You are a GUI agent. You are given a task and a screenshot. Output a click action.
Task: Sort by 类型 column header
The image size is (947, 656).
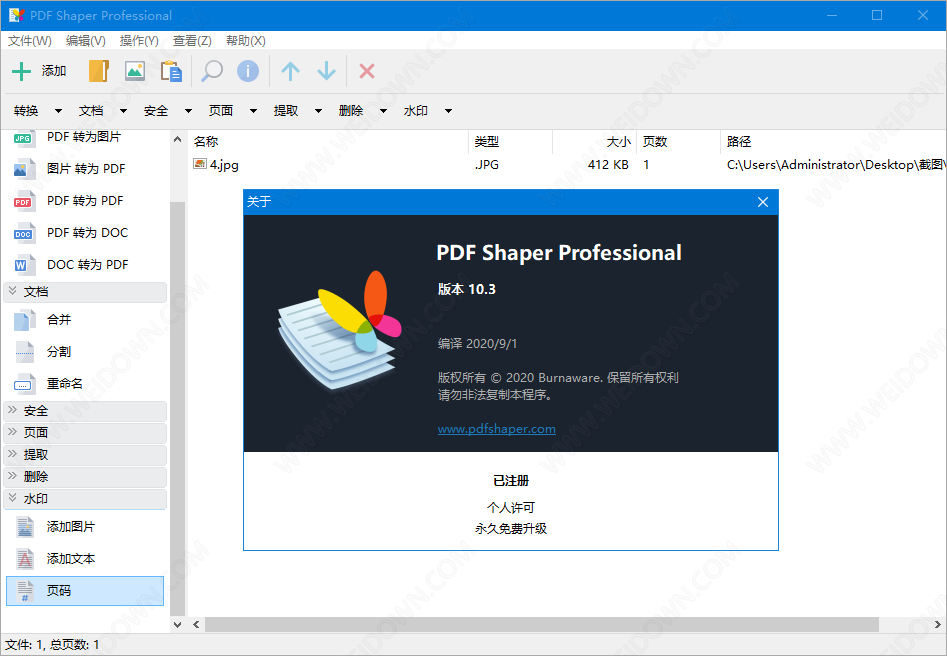point(510,141)
